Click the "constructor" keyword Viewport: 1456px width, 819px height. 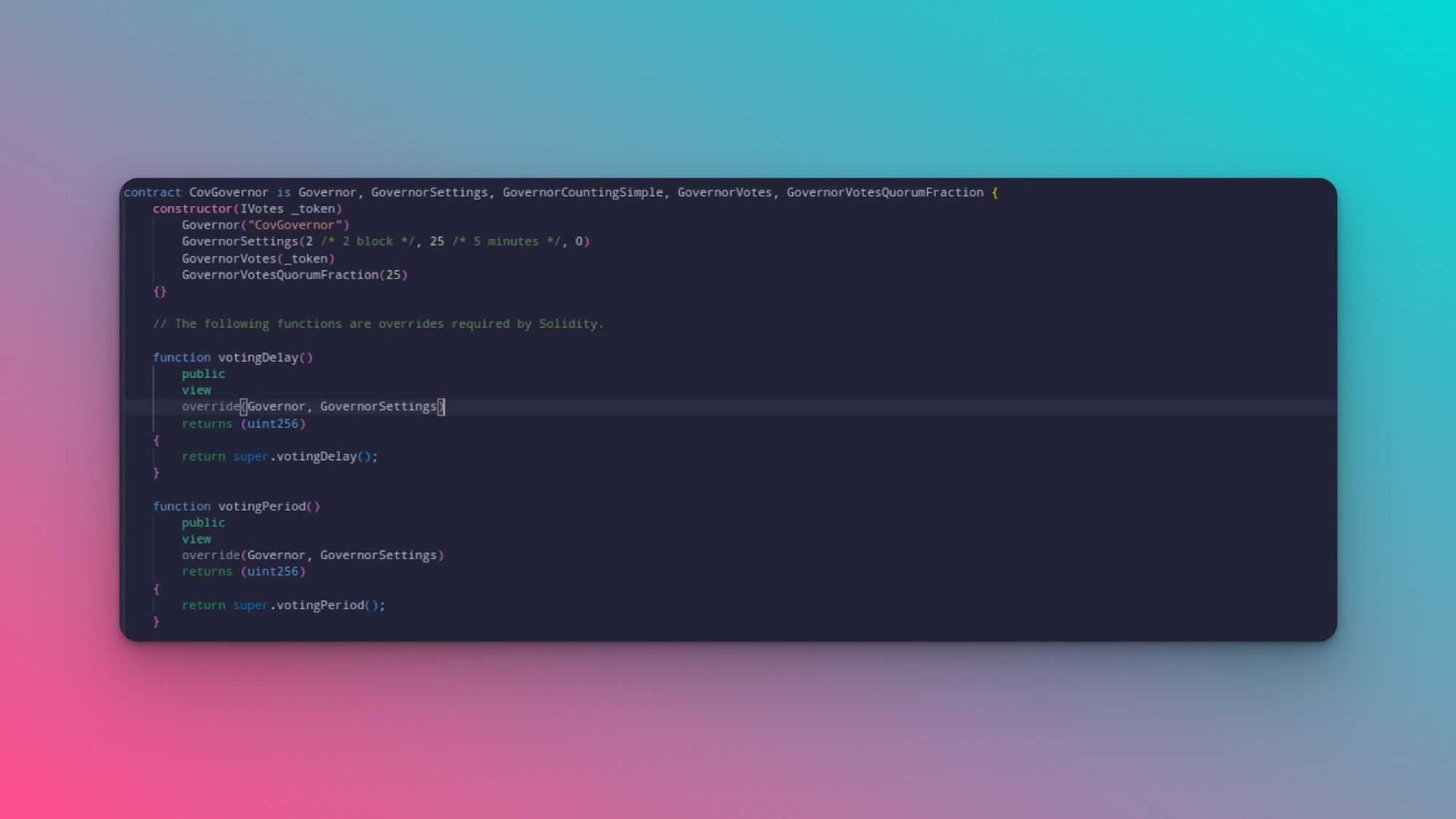192,209
